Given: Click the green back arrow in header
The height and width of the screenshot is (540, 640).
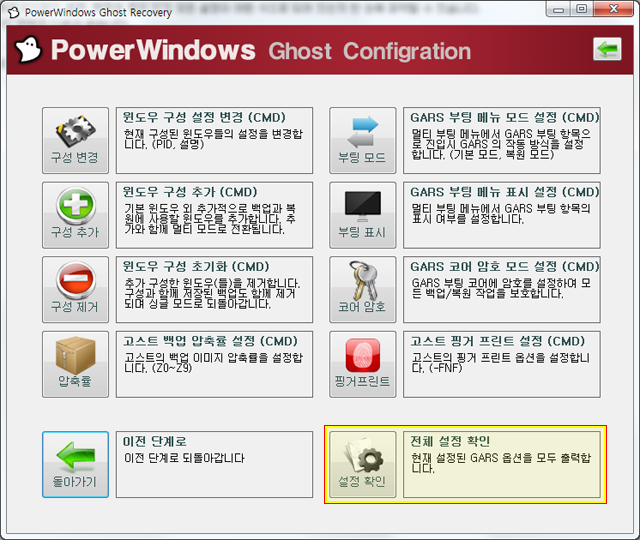Looking at the screenshot, I should (x=607, y=49).
